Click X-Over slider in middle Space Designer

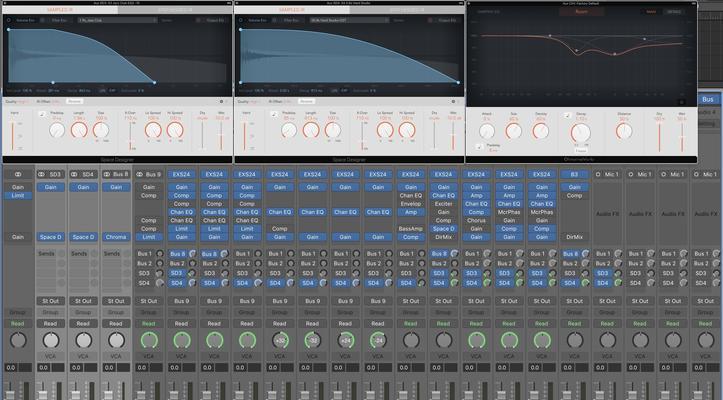click(362, 136)
